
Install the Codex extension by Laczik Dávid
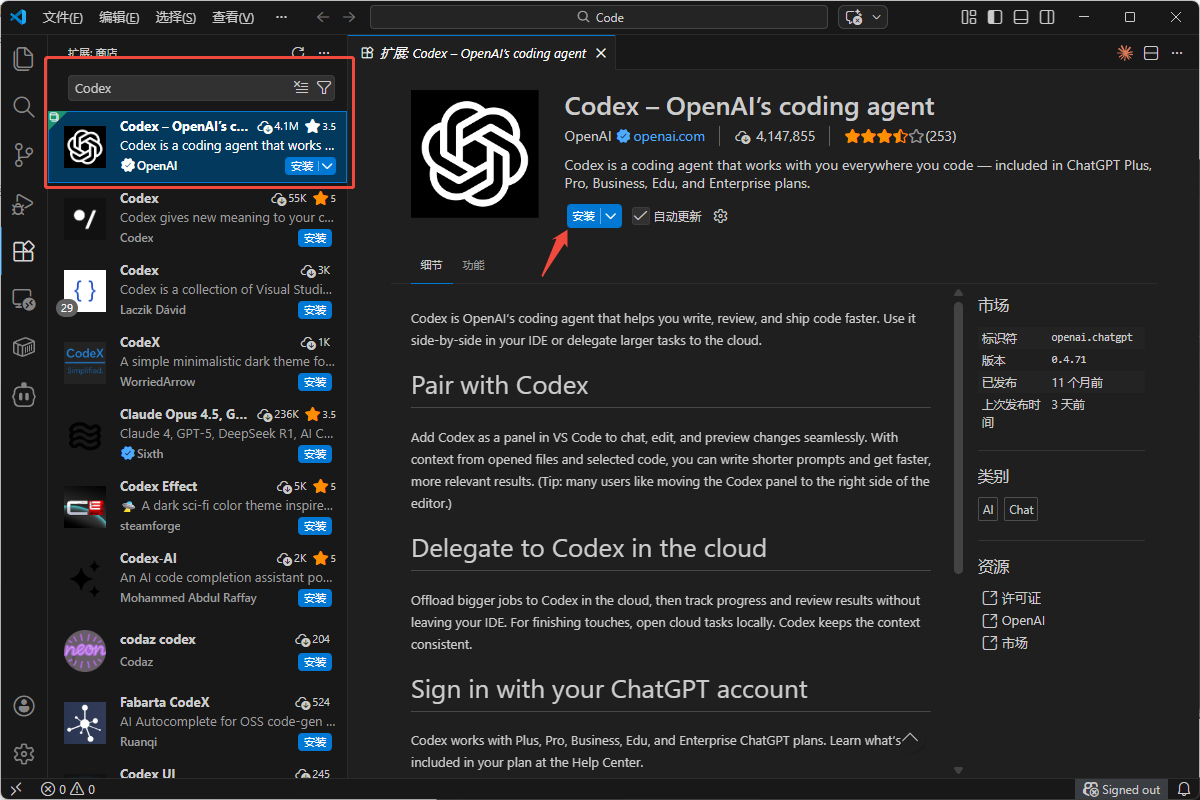pyautogui.click(x=315, y=310)
